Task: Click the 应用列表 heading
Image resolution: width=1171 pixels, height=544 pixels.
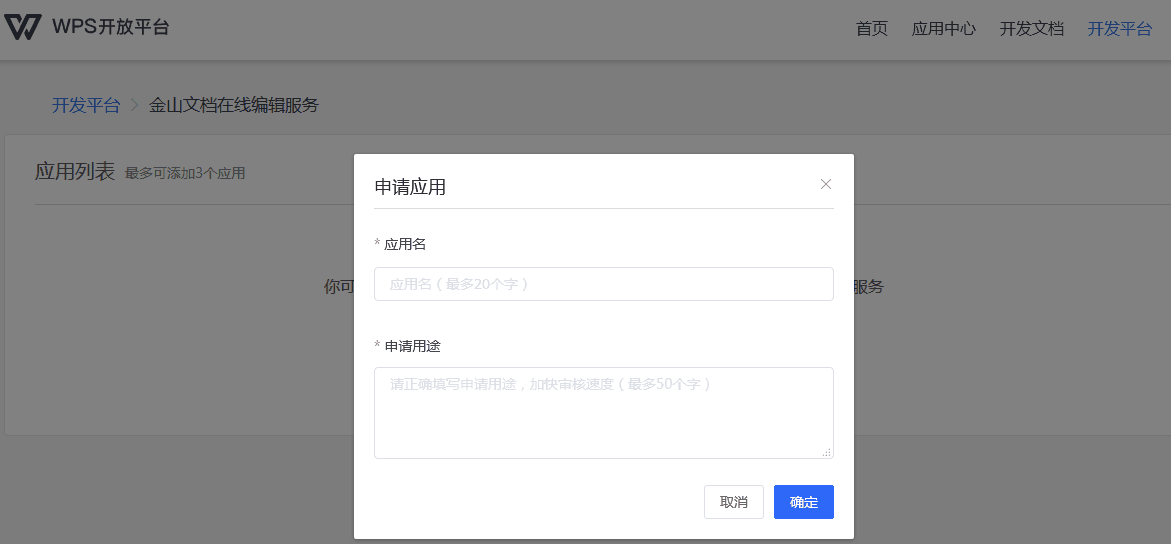Action: point(75,171)
